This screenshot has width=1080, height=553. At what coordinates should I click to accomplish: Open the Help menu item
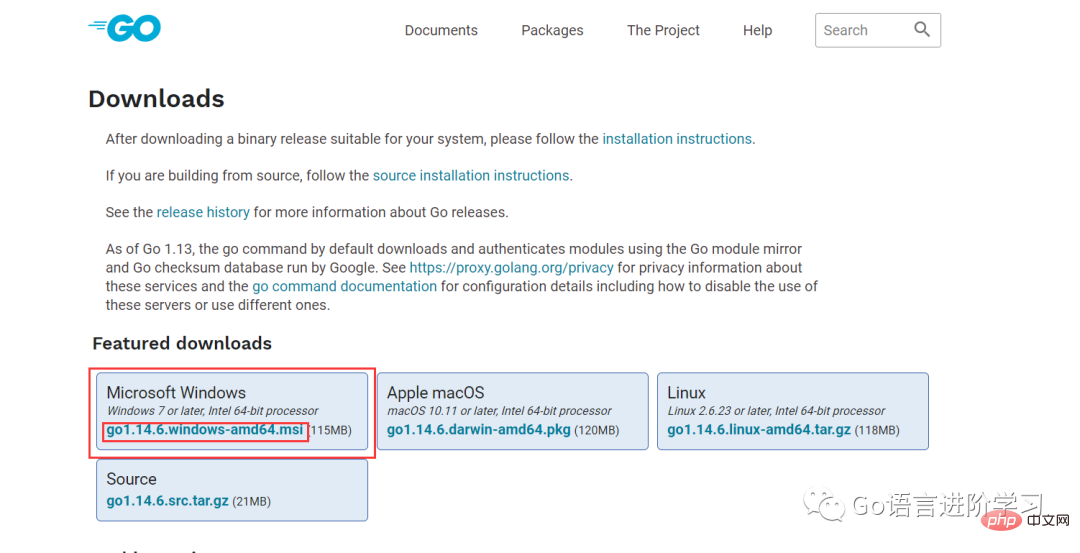pyautogui.click(x=757, y=30)
